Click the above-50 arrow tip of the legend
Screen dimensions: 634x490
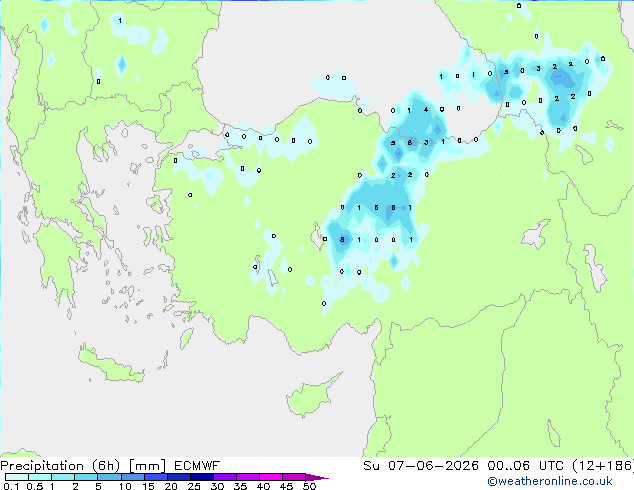click(x=317, y=477)
